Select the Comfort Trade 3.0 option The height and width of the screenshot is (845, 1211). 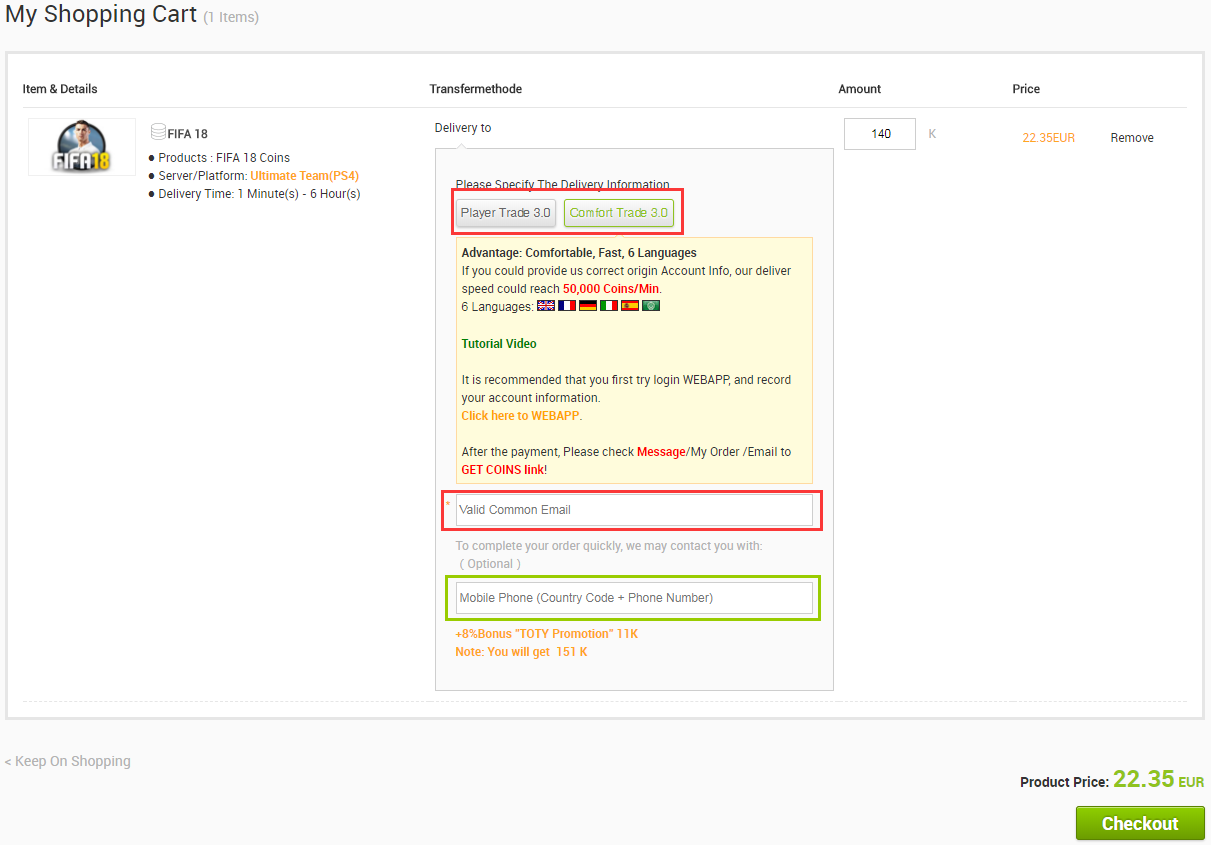(x=619, y=213)
